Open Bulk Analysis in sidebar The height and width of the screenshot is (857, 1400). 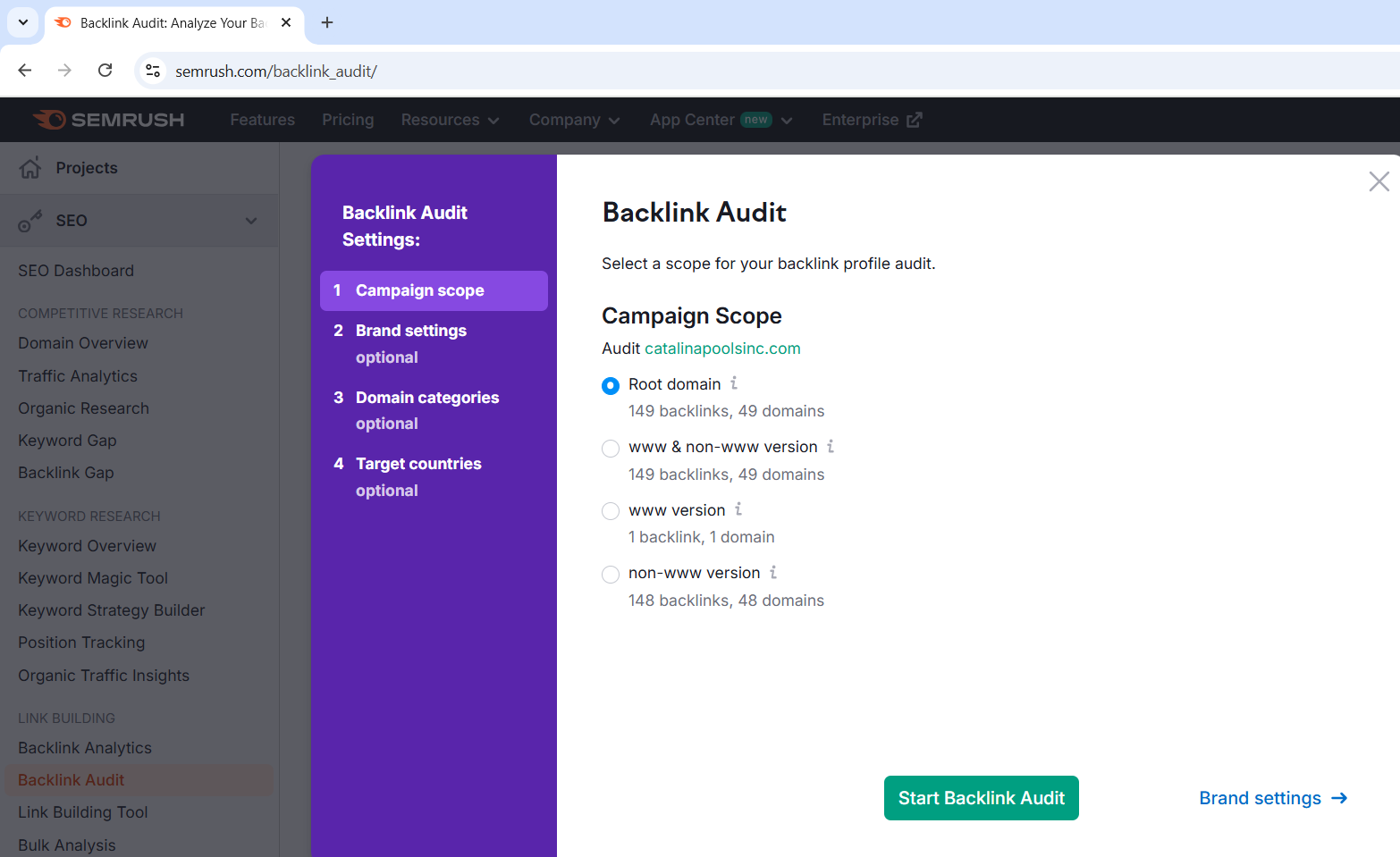pyautogui.click(x=67, y=845)
